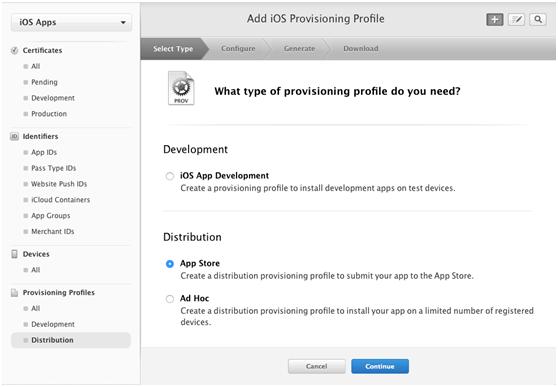
Task: Open Pending certificates in sidebar
Action: pyautogui.click(x=44, y=82)
